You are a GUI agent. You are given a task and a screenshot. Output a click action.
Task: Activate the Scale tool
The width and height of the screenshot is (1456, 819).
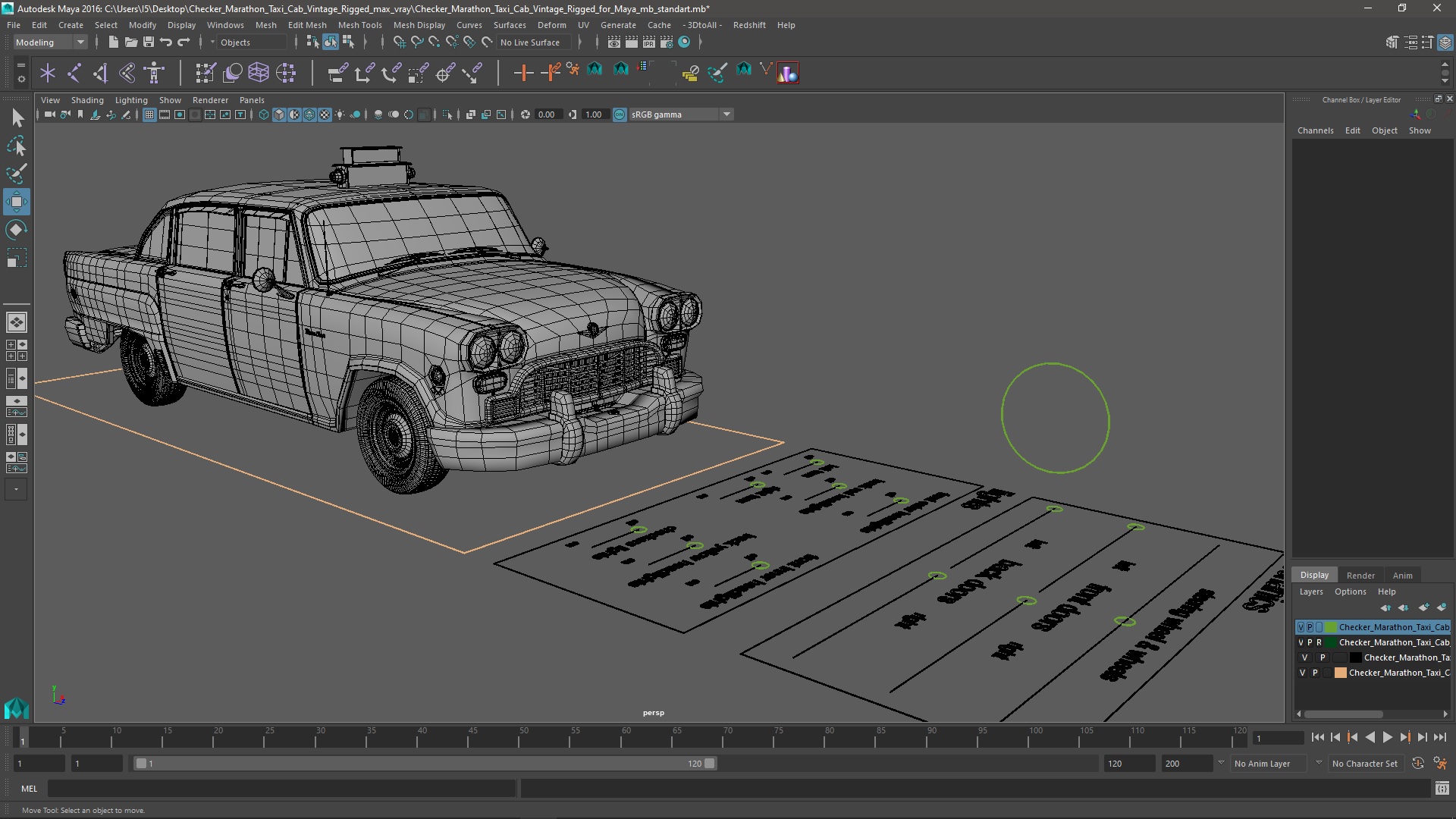(17, 258)
